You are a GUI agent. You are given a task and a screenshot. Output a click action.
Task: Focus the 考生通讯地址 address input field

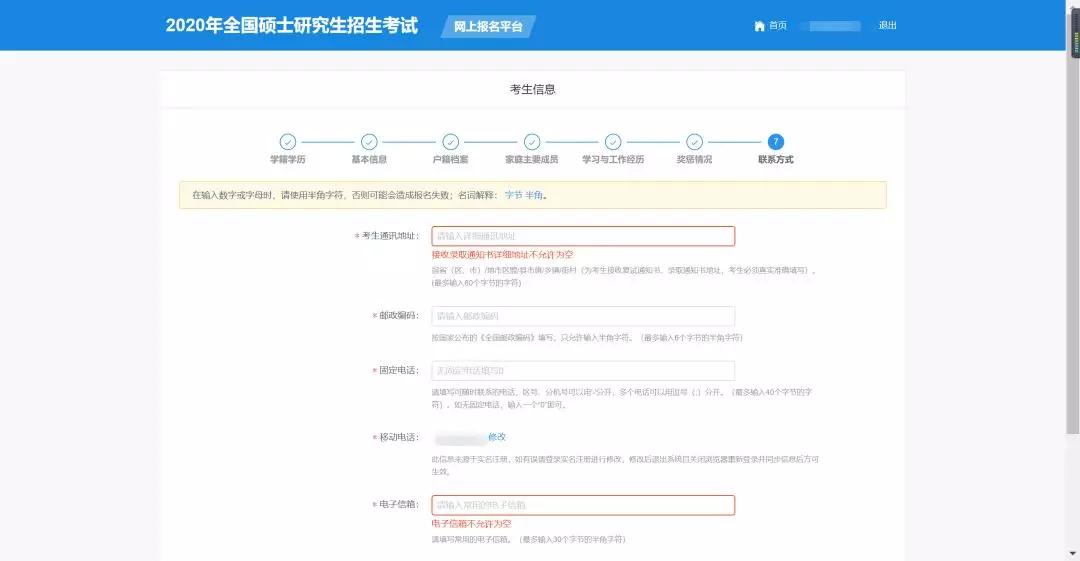click(583, 236)
